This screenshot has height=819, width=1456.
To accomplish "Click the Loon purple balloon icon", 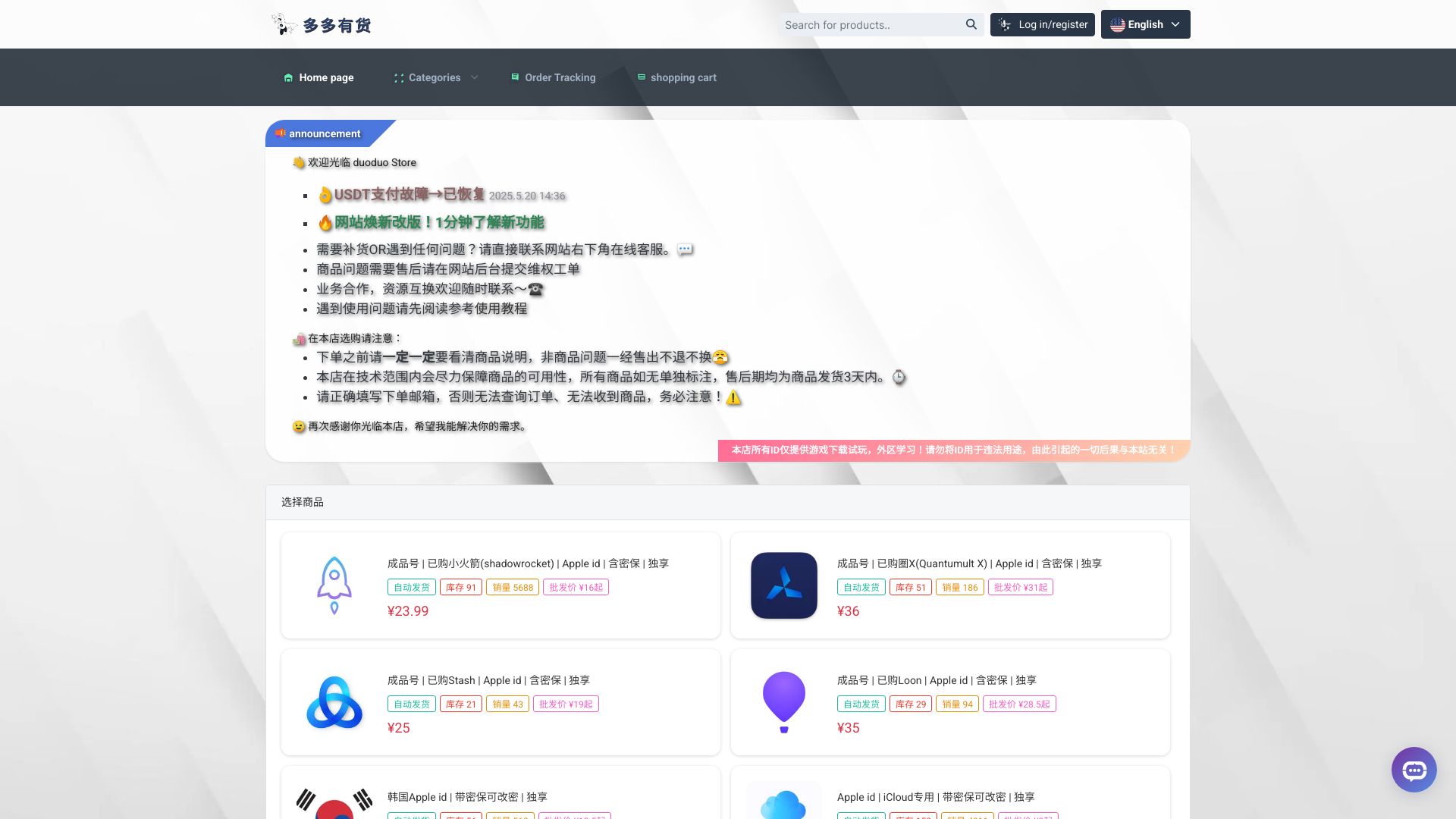I will click(784, 702).
